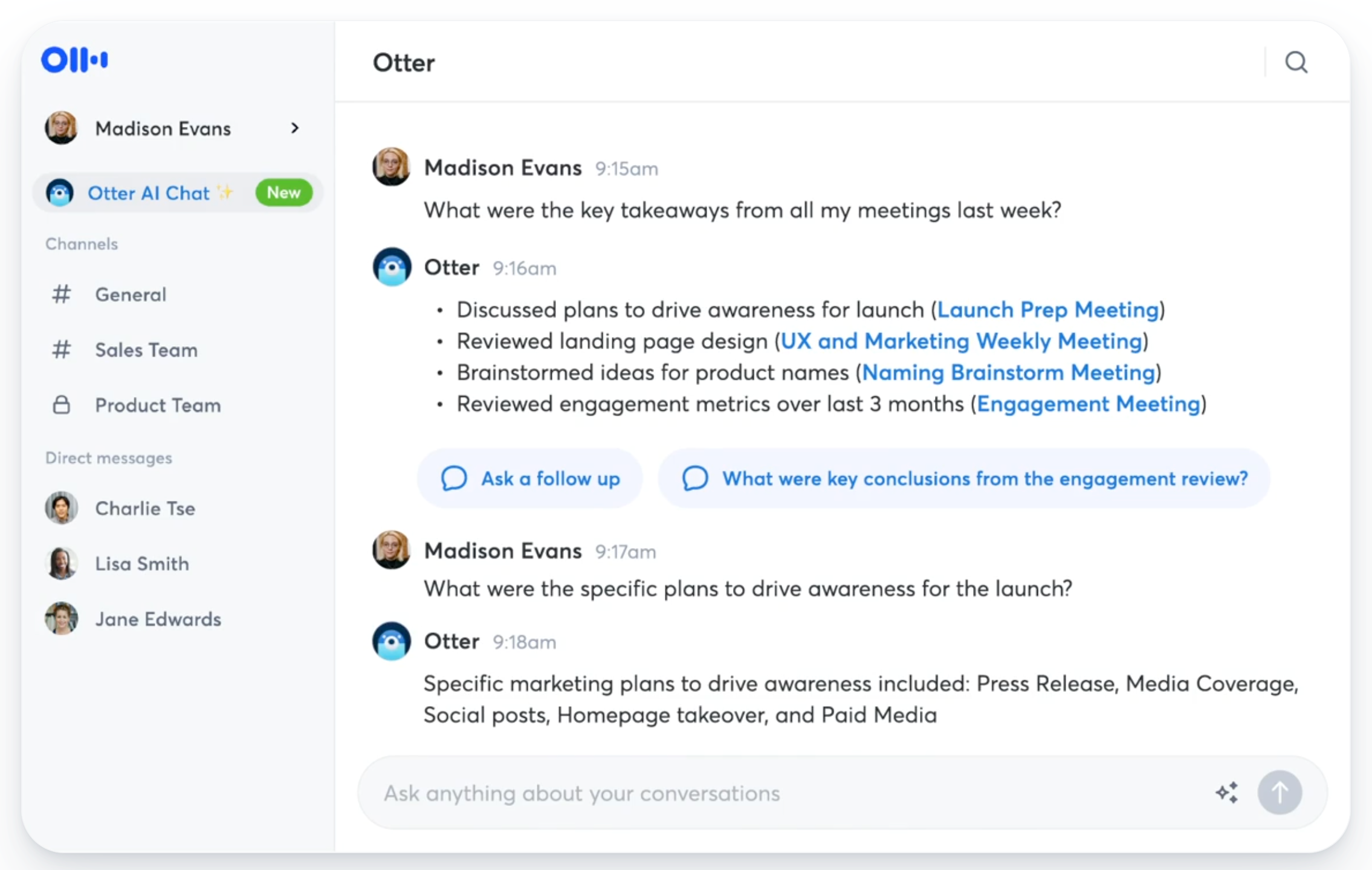Viewport: 1372px width, 870px height.
Task: Expand Madison Evans account chevron
Action: 294,128
